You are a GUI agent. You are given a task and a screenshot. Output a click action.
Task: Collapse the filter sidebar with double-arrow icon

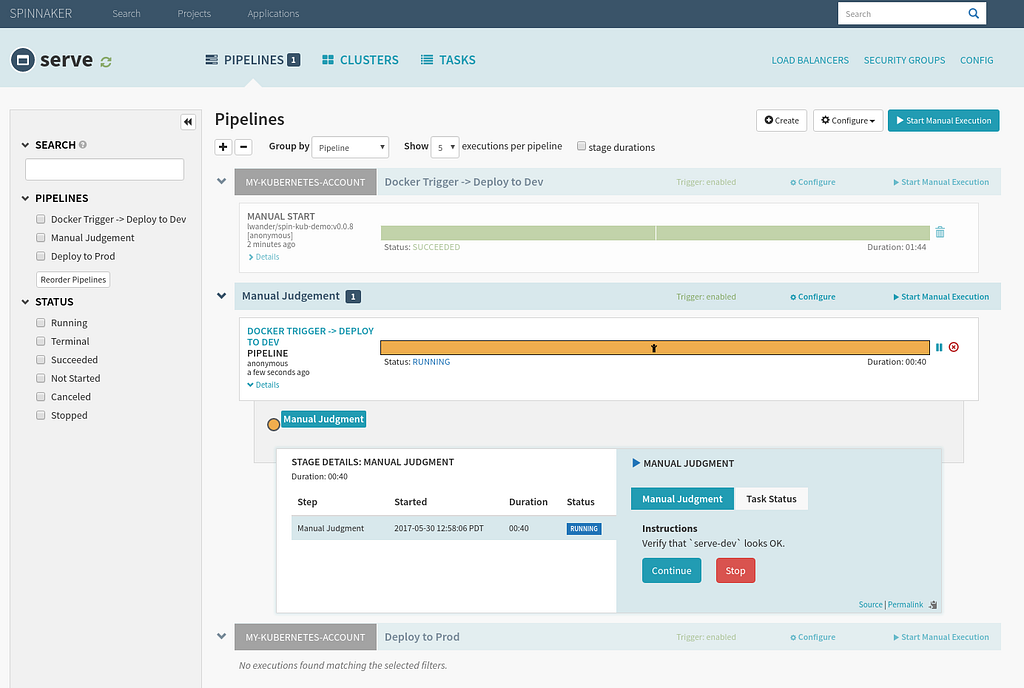188,121
